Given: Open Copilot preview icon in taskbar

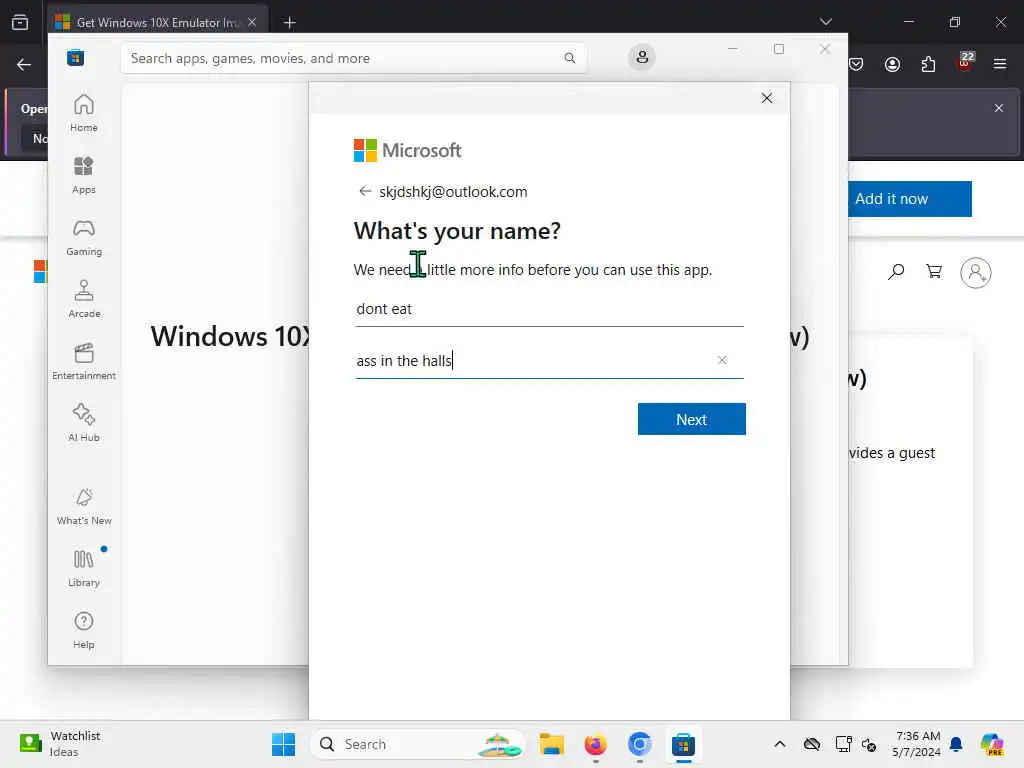Looking at the screenshot, I should (x=992, y=744).
